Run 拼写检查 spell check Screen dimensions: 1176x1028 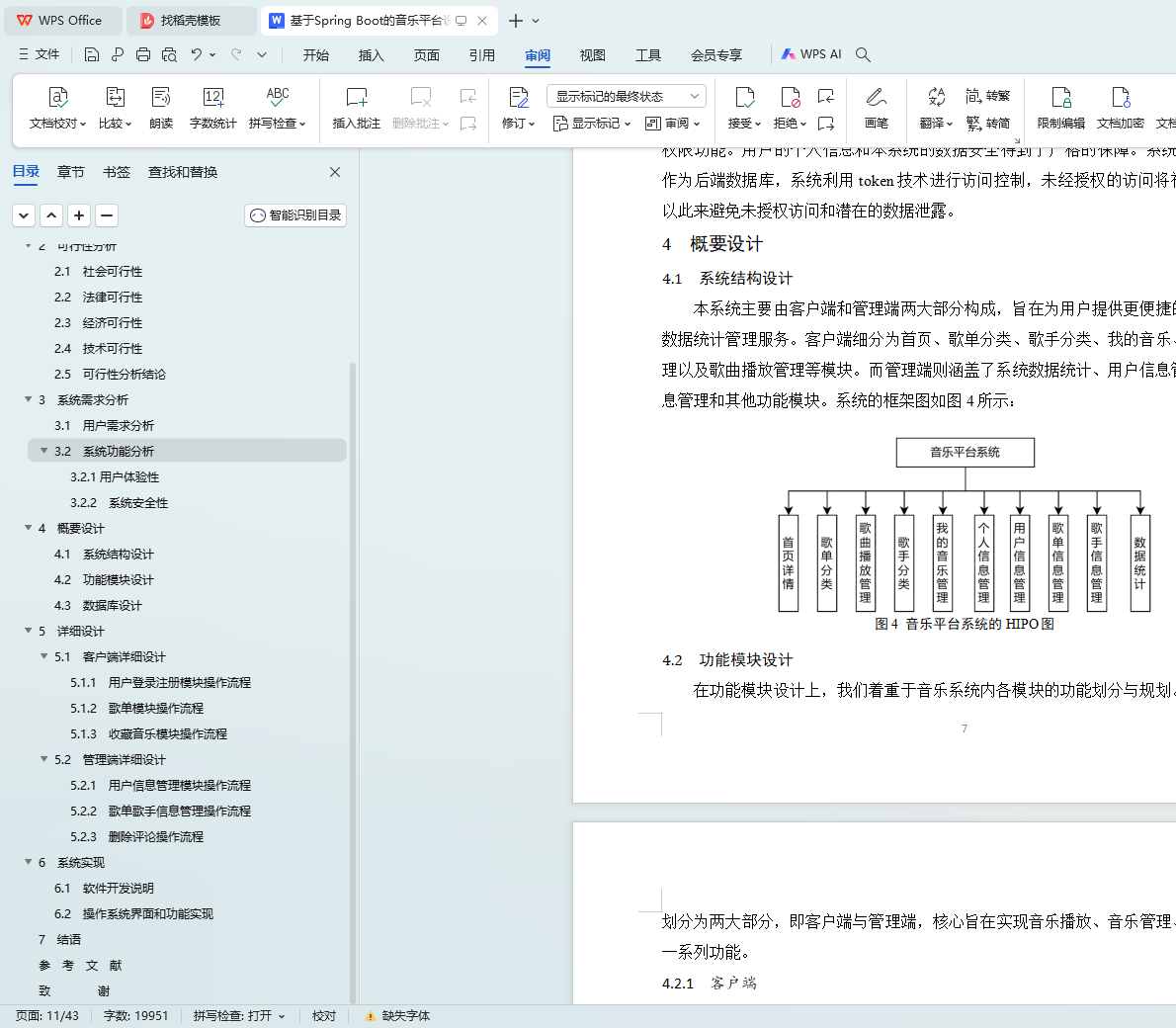coord(277,108)
